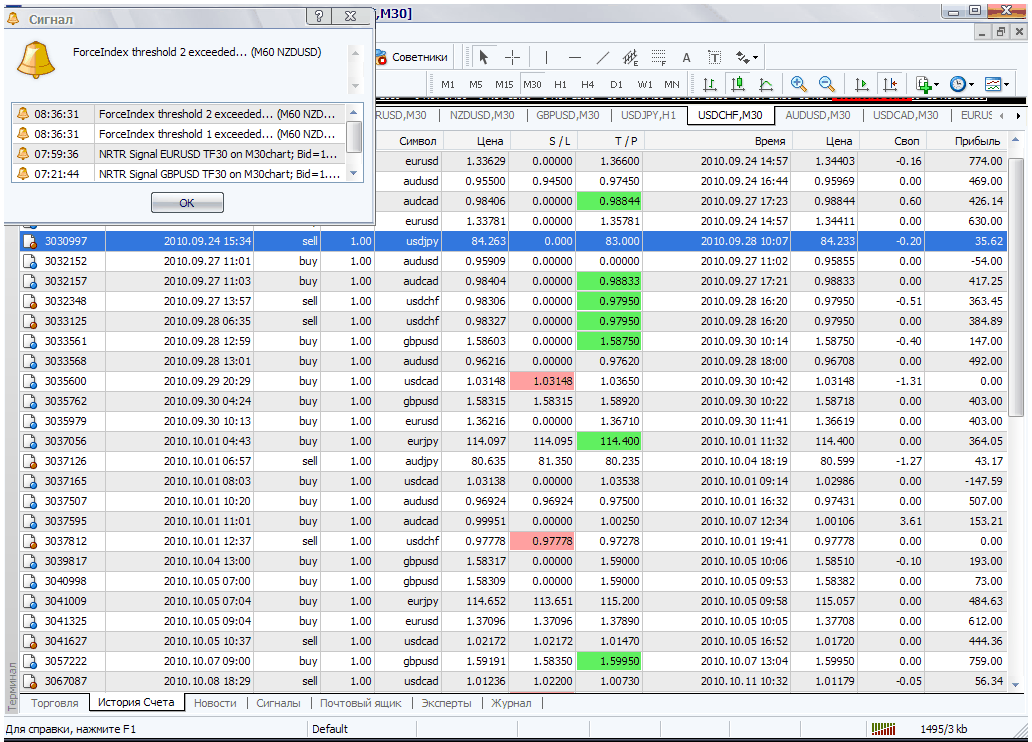1032x742 pixels.
Task: Open the Новости terminal tab
Action: point(215,703)
